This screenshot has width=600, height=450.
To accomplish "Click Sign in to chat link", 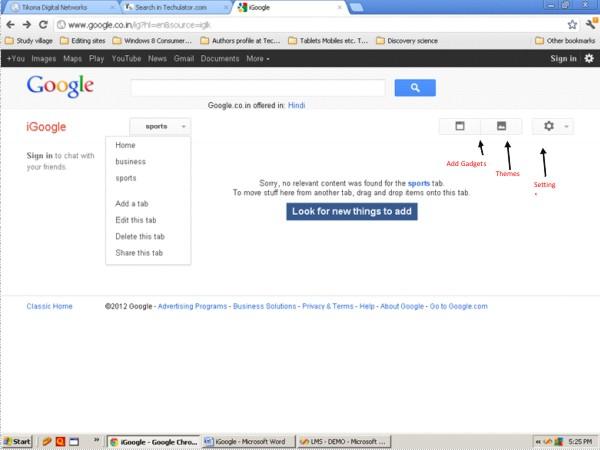I will click(x=39, y=156).
